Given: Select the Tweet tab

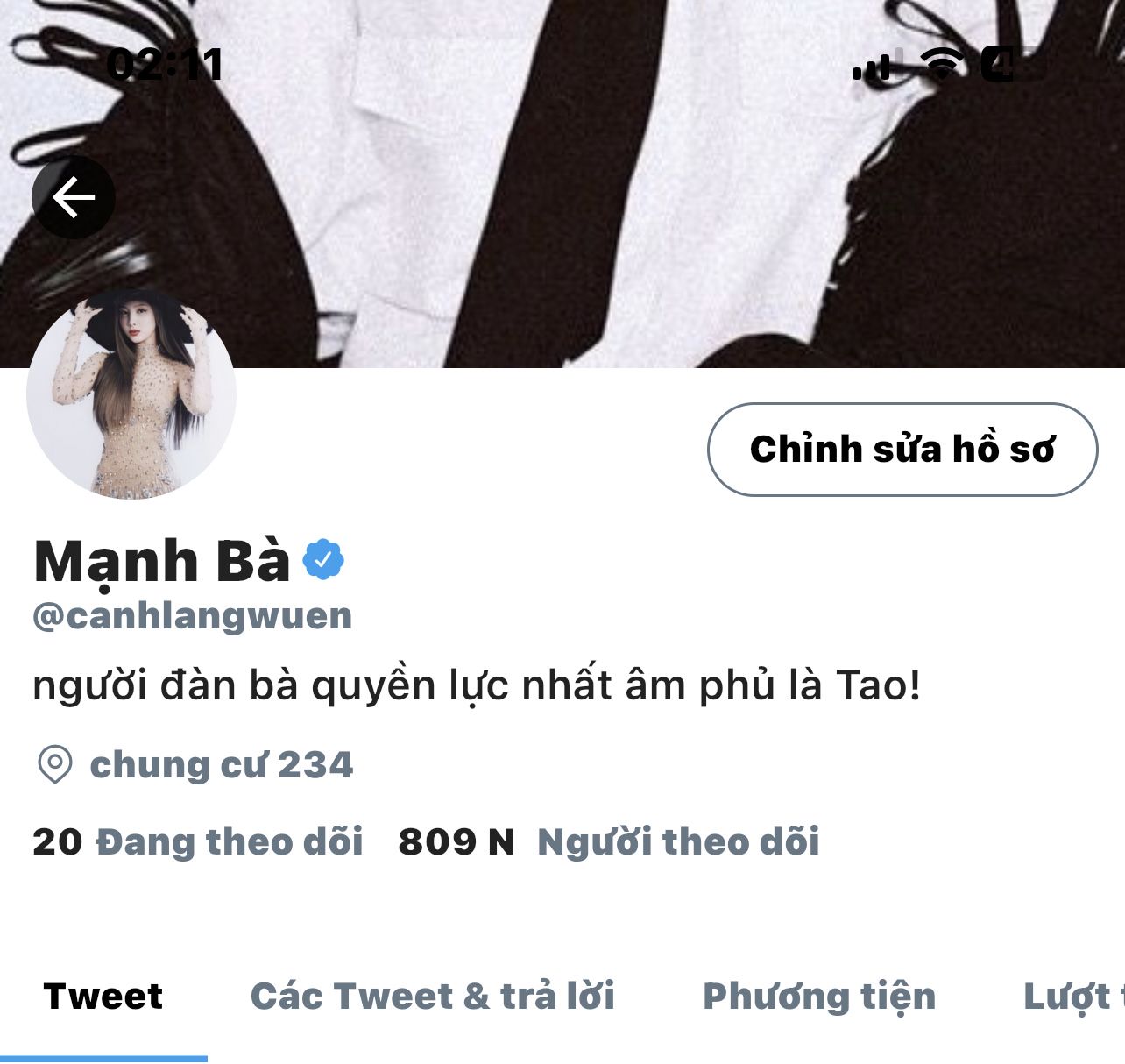Looking at the screenshot, I should (103, 997).
